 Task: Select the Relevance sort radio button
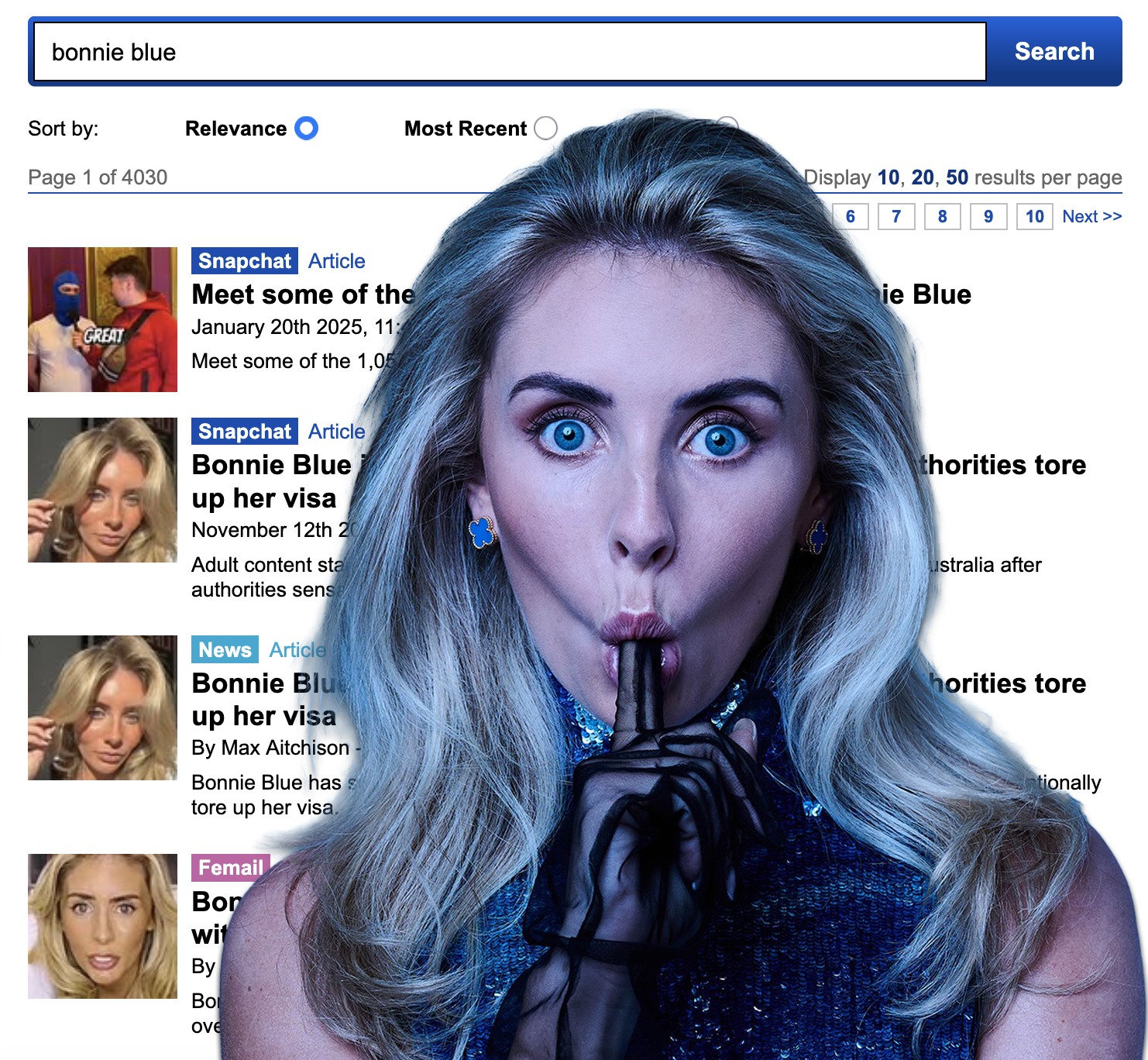click(306, 129)
